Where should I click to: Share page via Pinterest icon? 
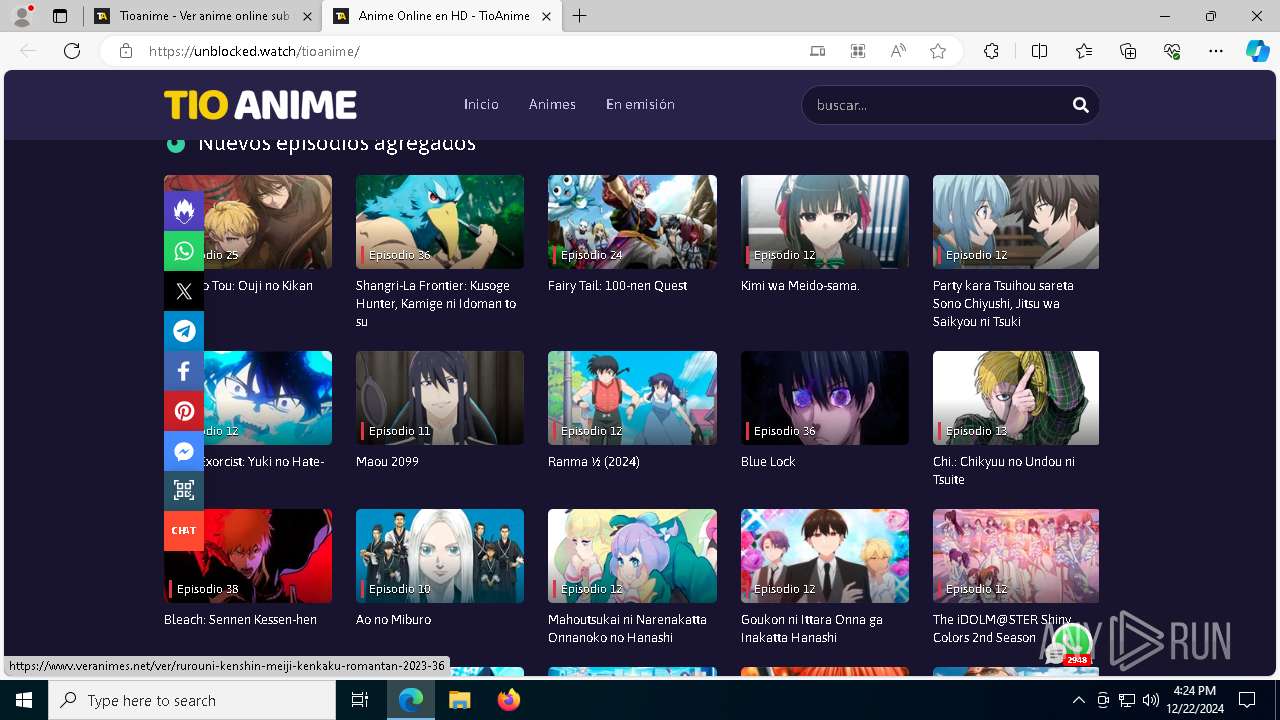(184, 411)
